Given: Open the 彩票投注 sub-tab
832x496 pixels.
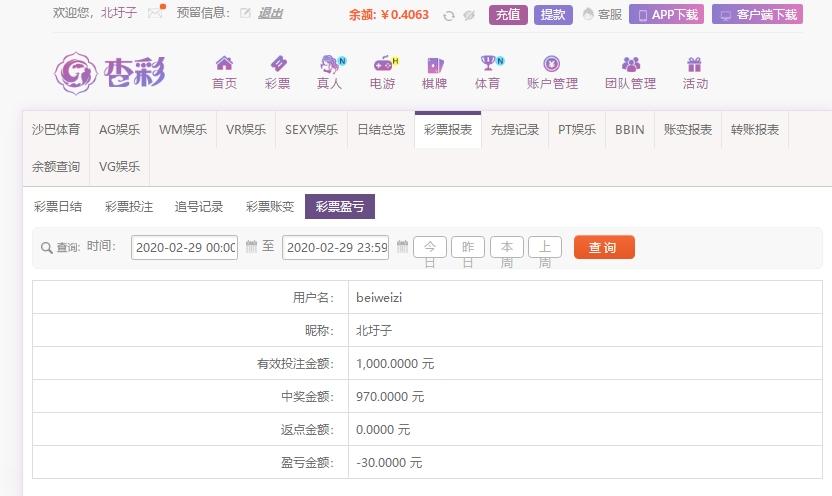Looking at the screenshot, I should (129, 206).
